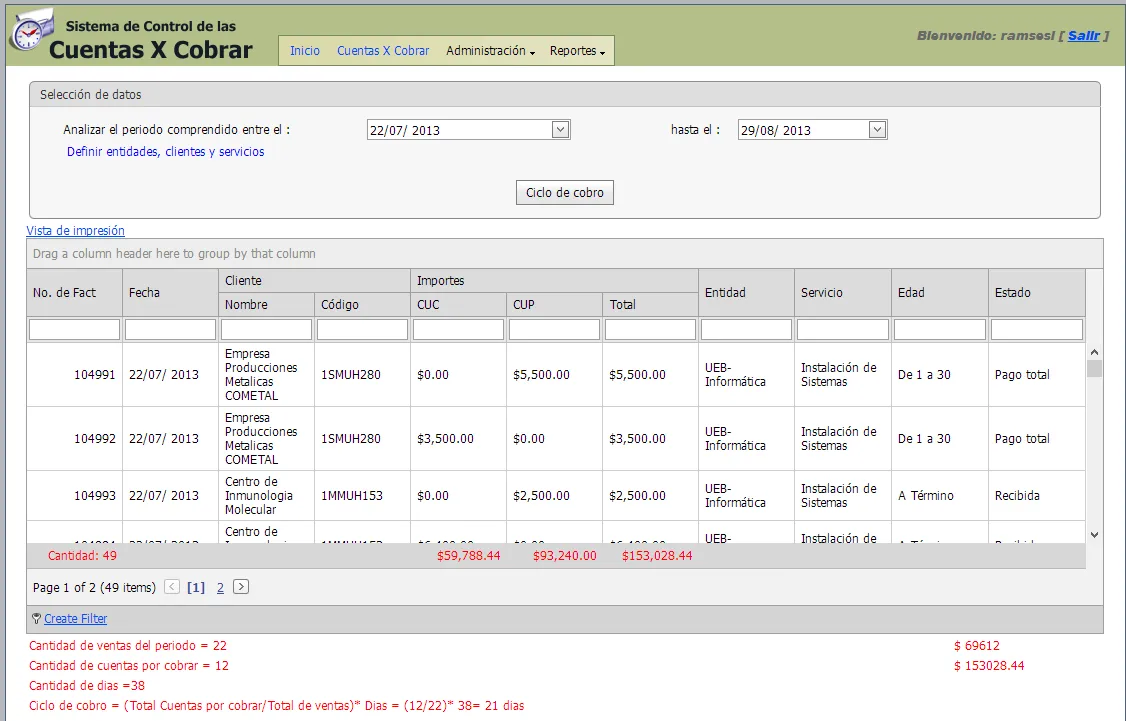
Task: Expand the Administración menu
Action: pos(490,51)
